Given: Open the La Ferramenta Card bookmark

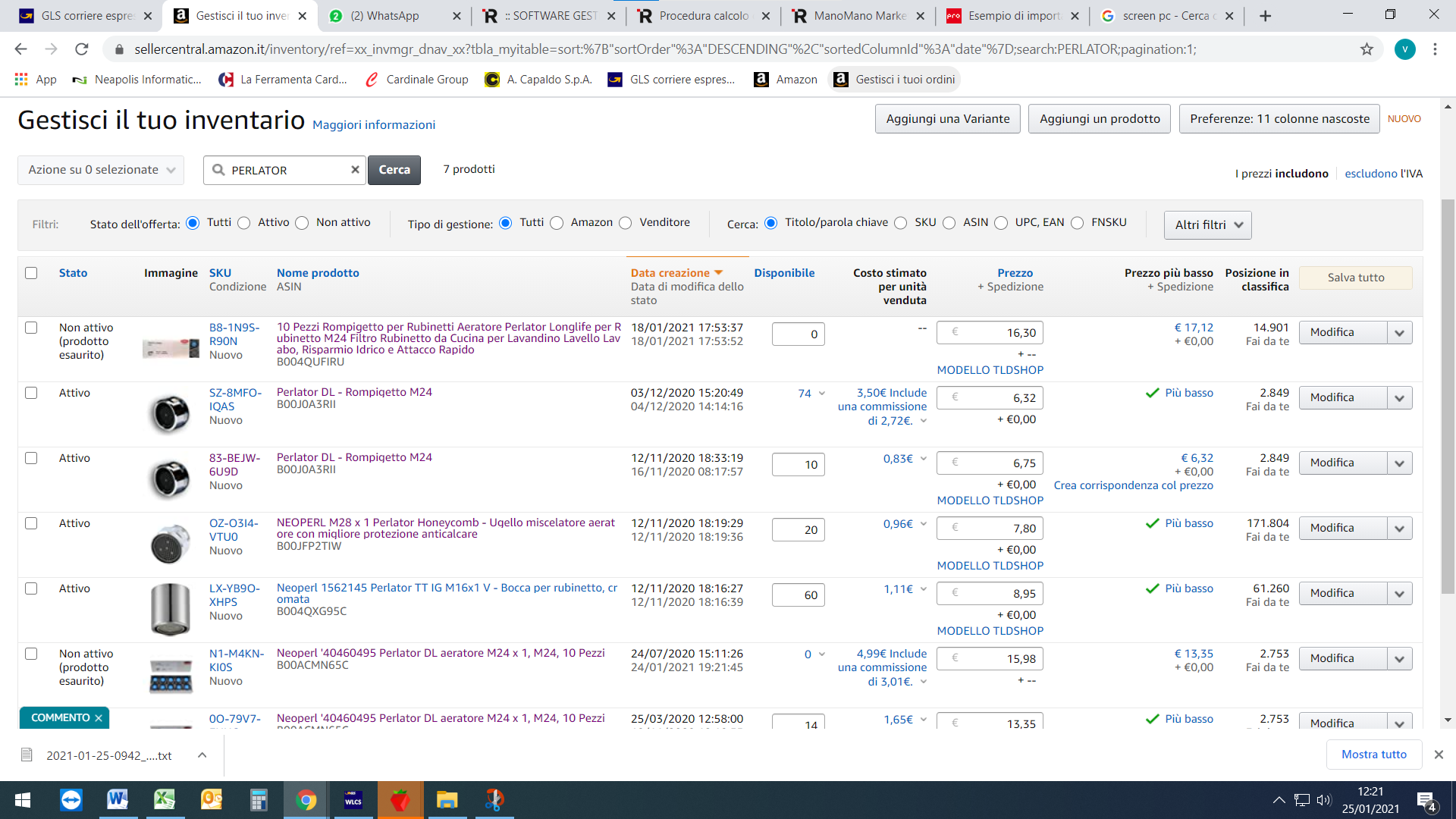Looking at the screenshot, I should (x=282, y=79).
